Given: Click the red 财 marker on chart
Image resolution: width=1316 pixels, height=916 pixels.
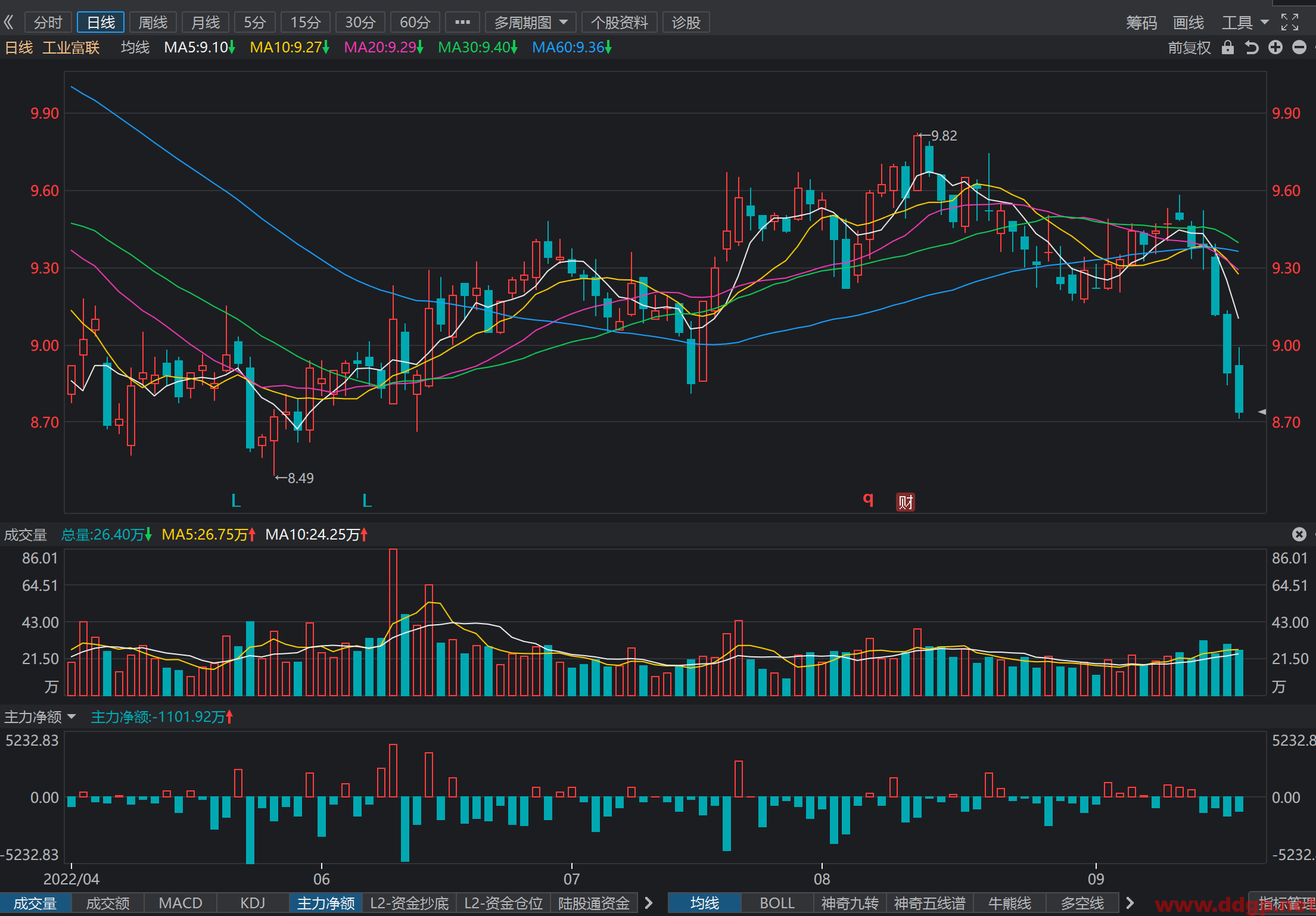Looking at the screenshot, I should point(906,502).
